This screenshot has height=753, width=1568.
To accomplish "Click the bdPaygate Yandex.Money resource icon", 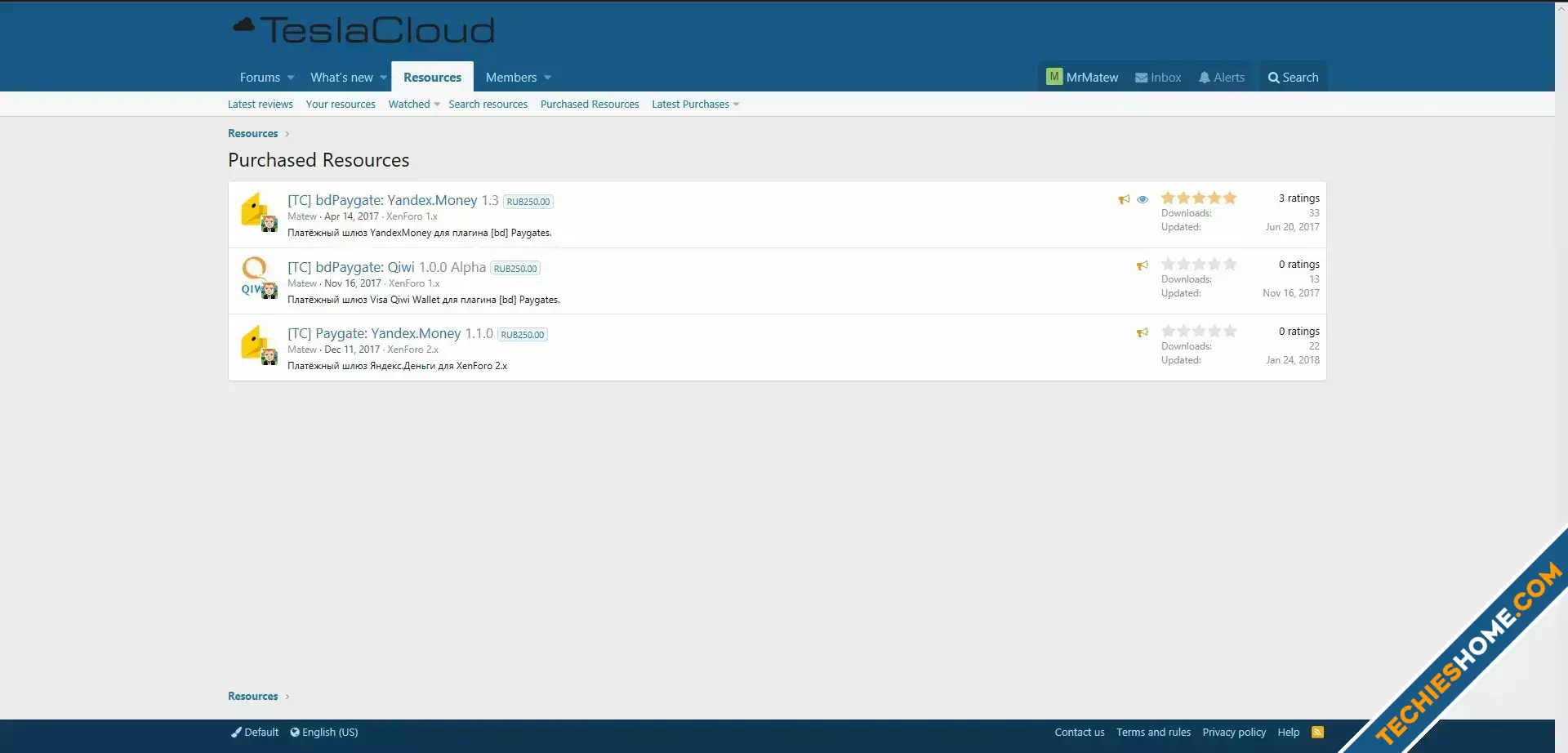I will coord(255,209).
